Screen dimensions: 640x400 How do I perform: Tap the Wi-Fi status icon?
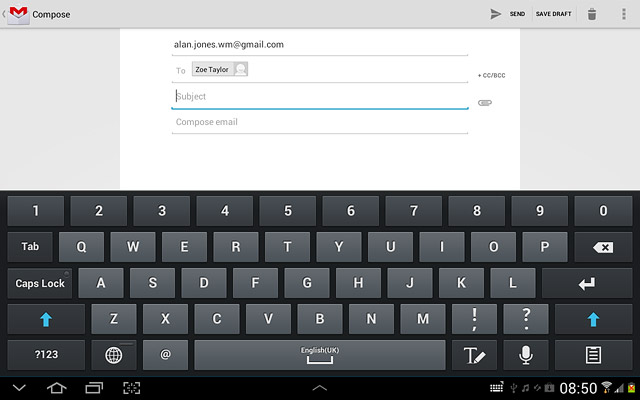607,387
